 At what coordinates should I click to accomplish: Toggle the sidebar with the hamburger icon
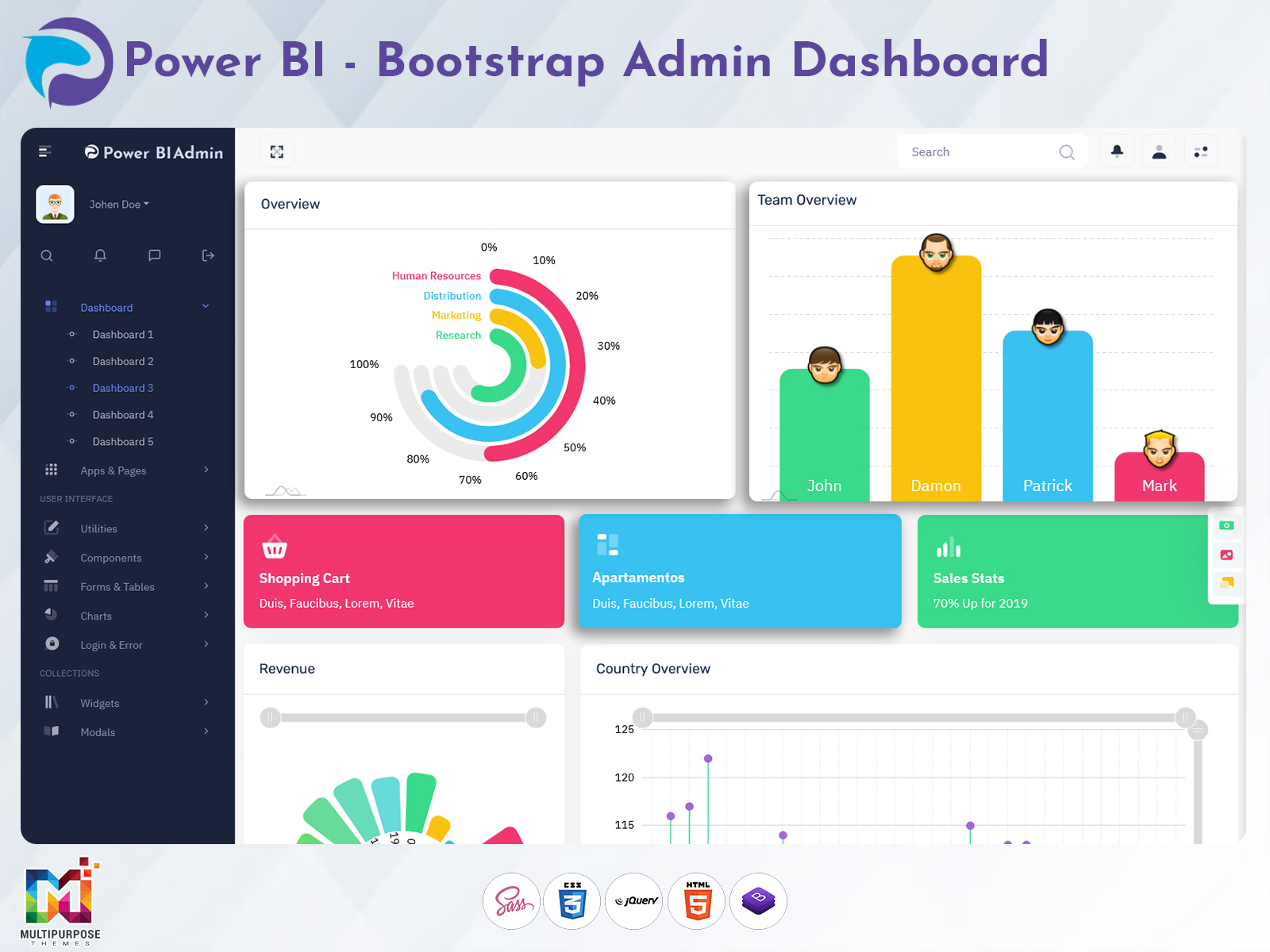point(45,151)
